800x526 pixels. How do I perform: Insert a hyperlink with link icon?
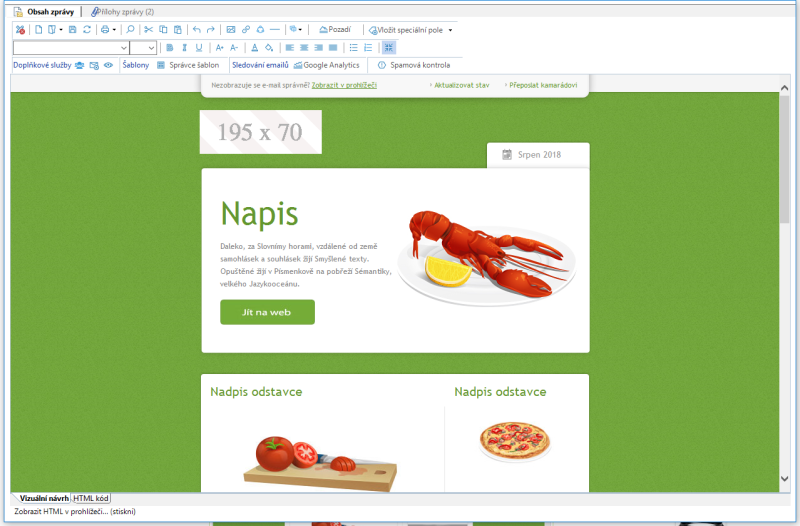[246, 30]
